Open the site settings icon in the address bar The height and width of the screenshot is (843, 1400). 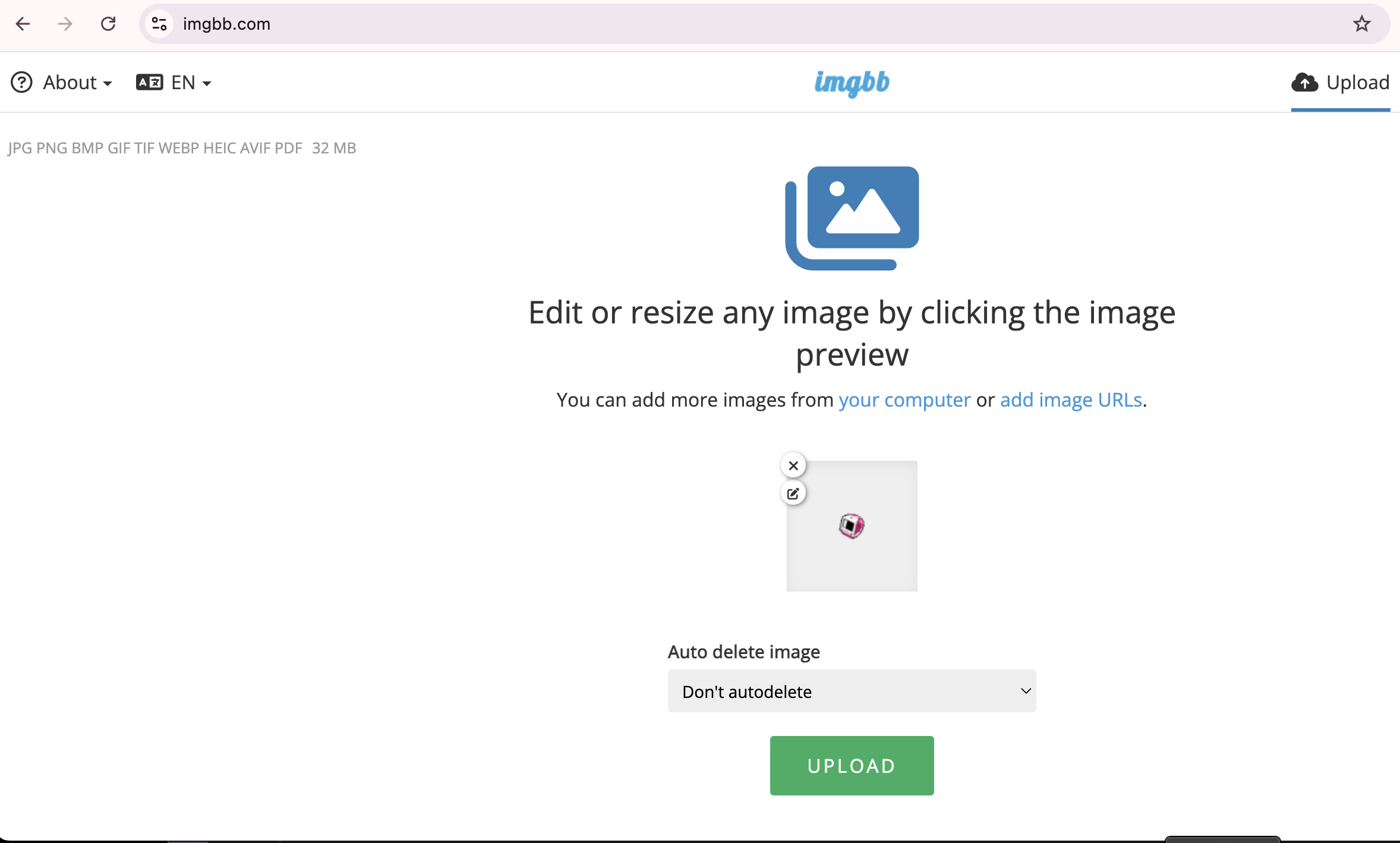(x=158, y=24)
